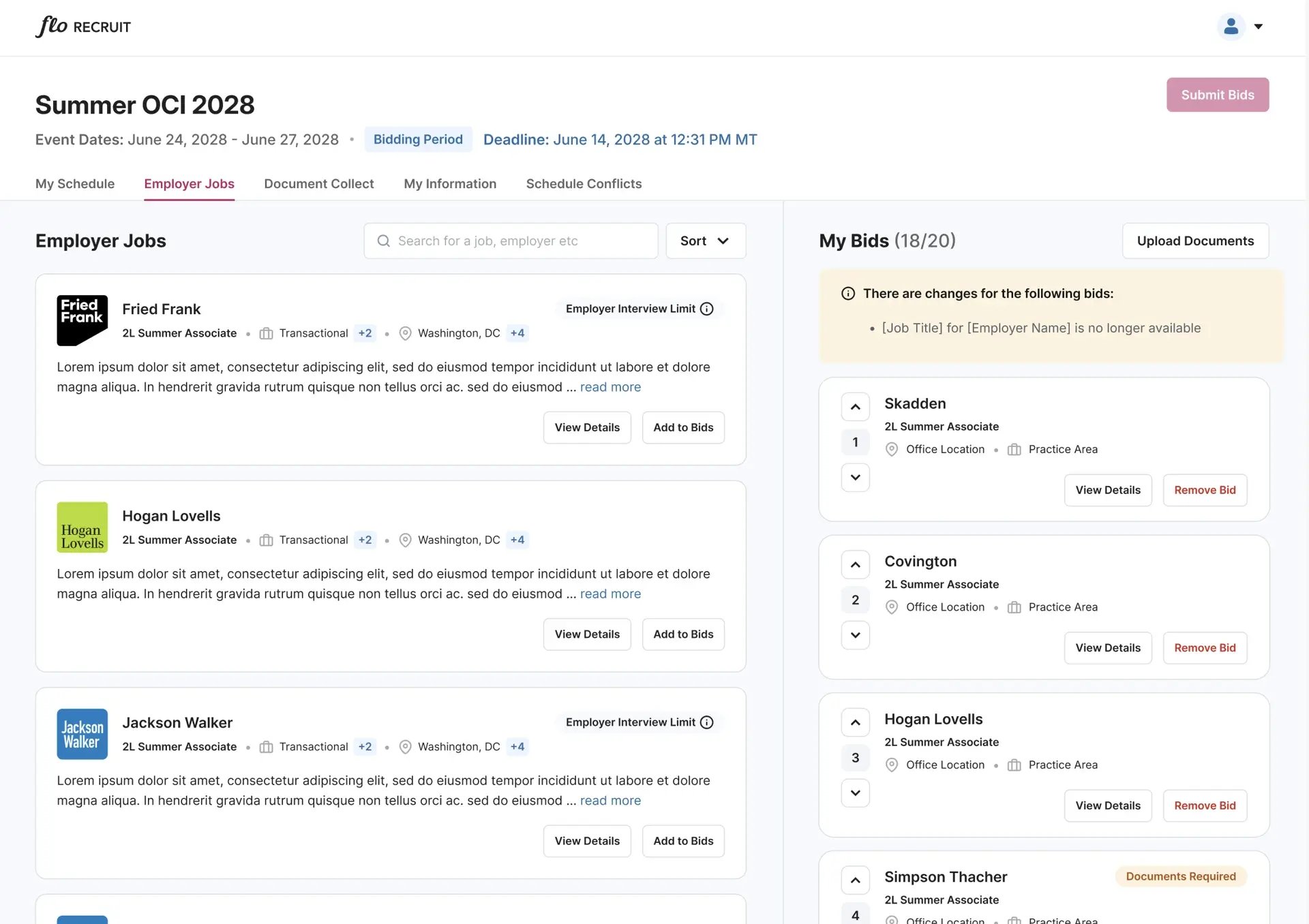Click the search magnifier icon

pyautogui.click(x=384, y=241)
